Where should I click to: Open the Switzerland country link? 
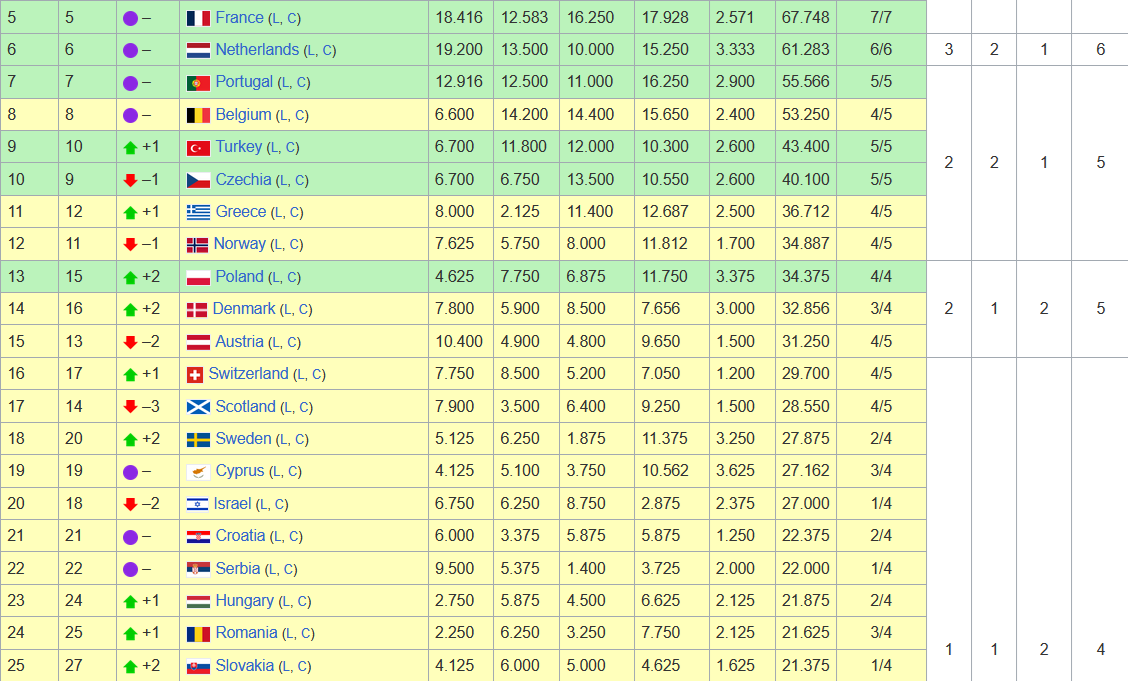(248, 373)
